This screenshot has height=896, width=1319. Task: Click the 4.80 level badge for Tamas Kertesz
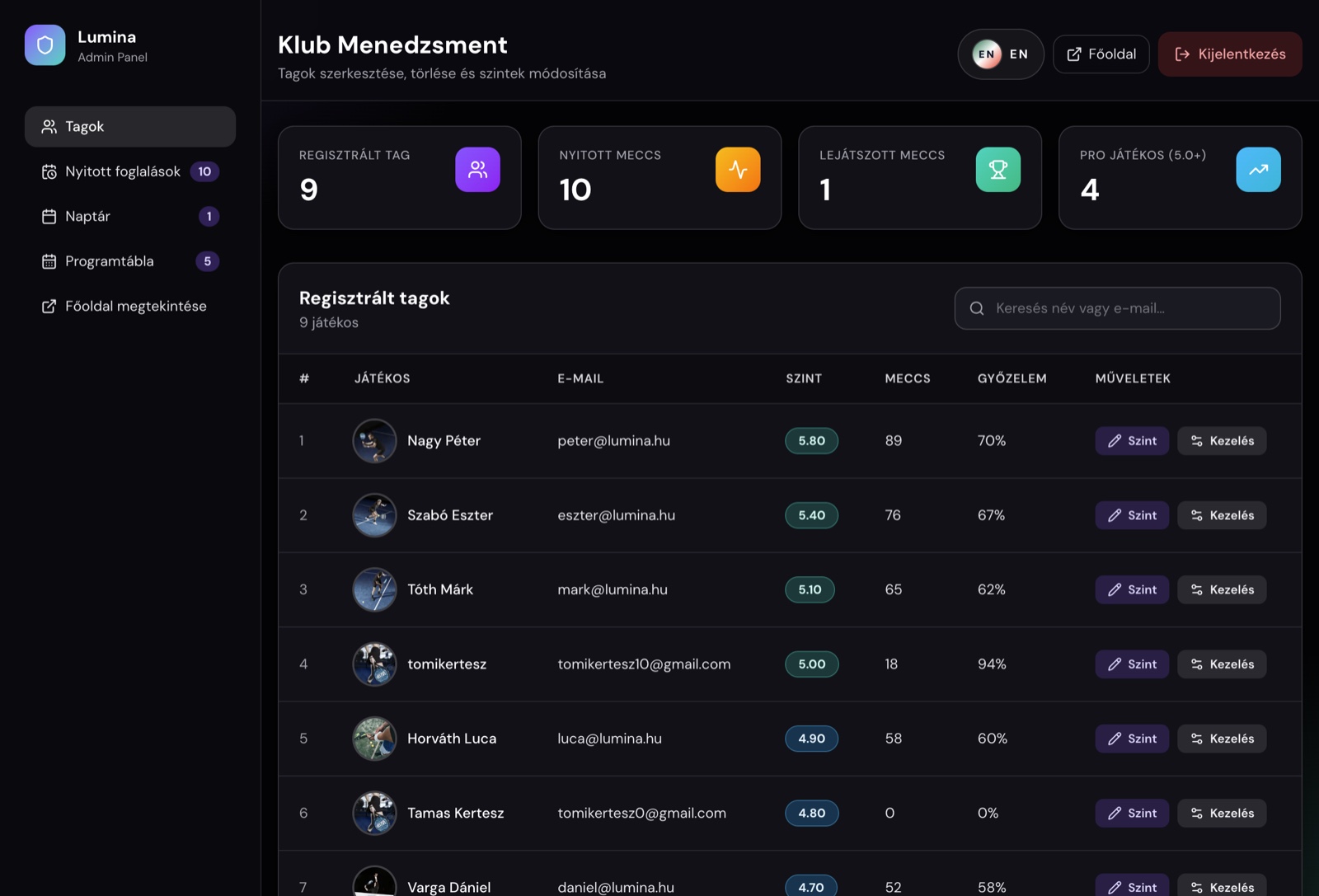pos(811,813)
